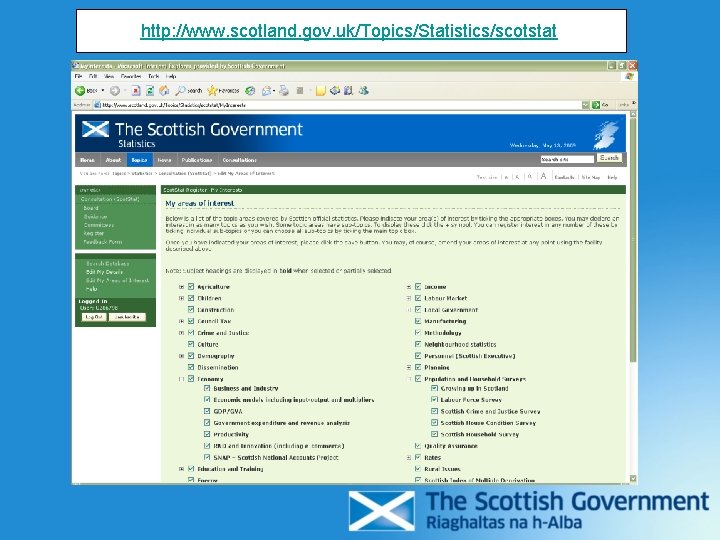Screen dimensions: 720x540
Task: Toggle the Dissemination checkbox
Action: coord(191,367)
